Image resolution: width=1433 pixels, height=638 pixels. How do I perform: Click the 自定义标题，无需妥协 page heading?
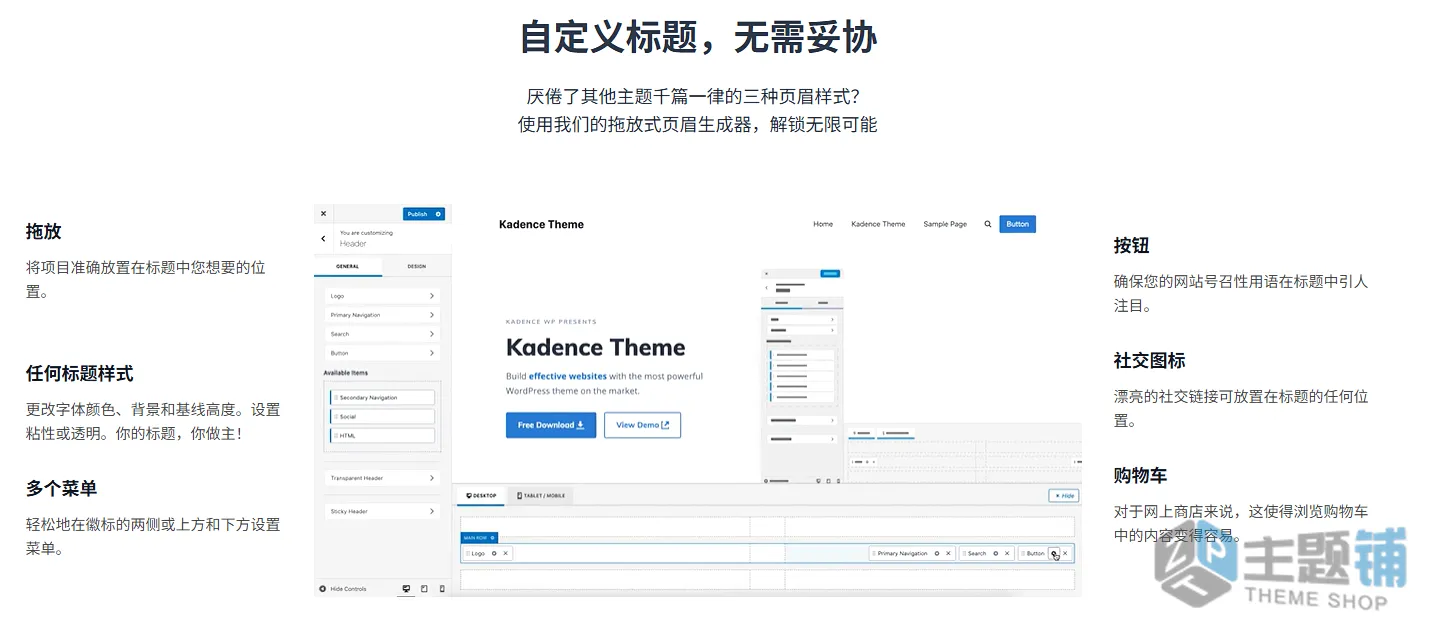point(698,37)
